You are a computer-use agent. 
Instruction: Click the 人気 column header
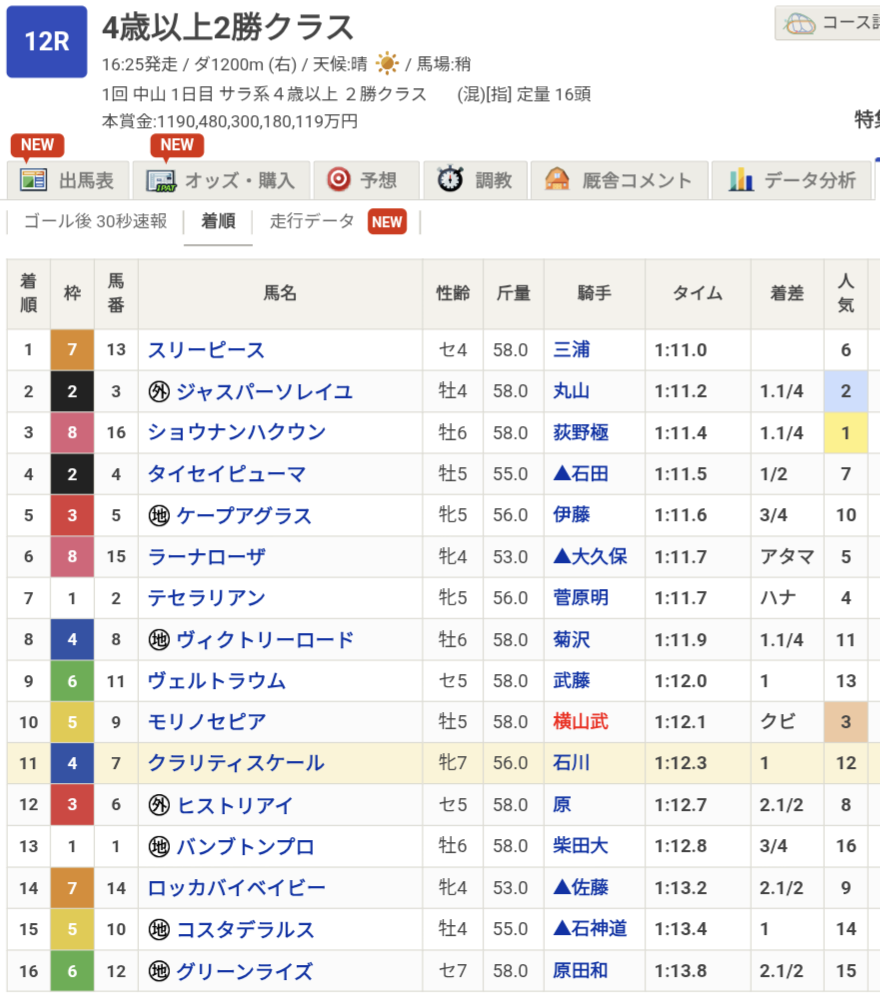(x=845, y=294)
